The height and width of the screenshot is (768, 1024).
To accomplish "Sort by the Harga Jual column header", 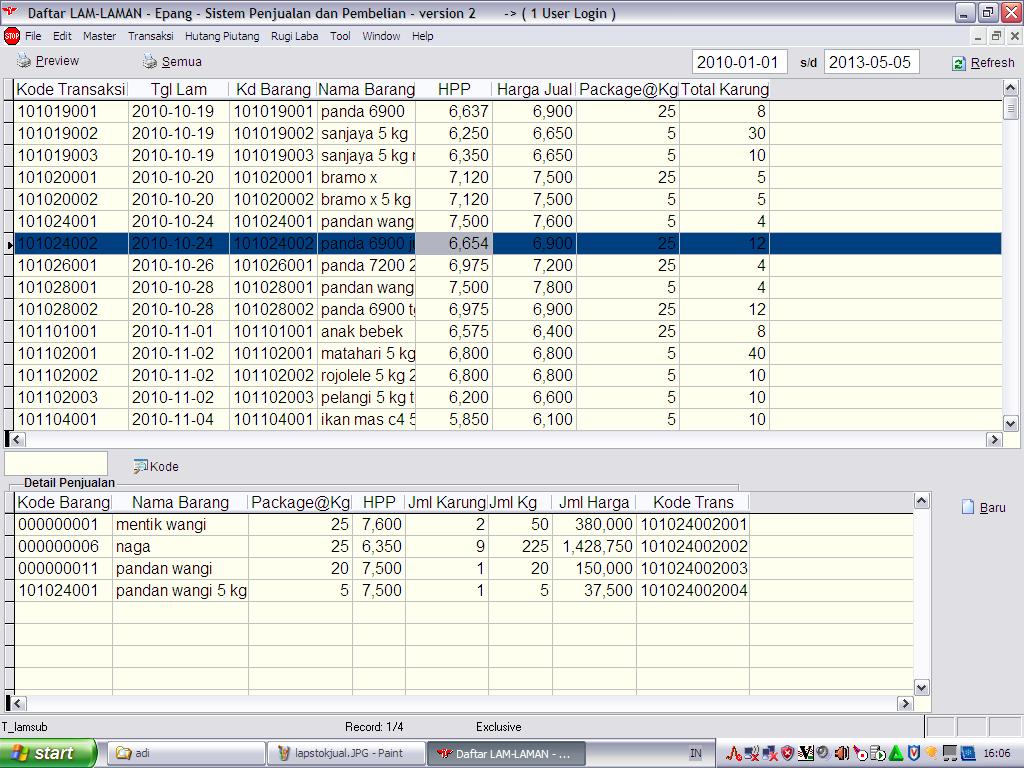I will pos(535,89).
